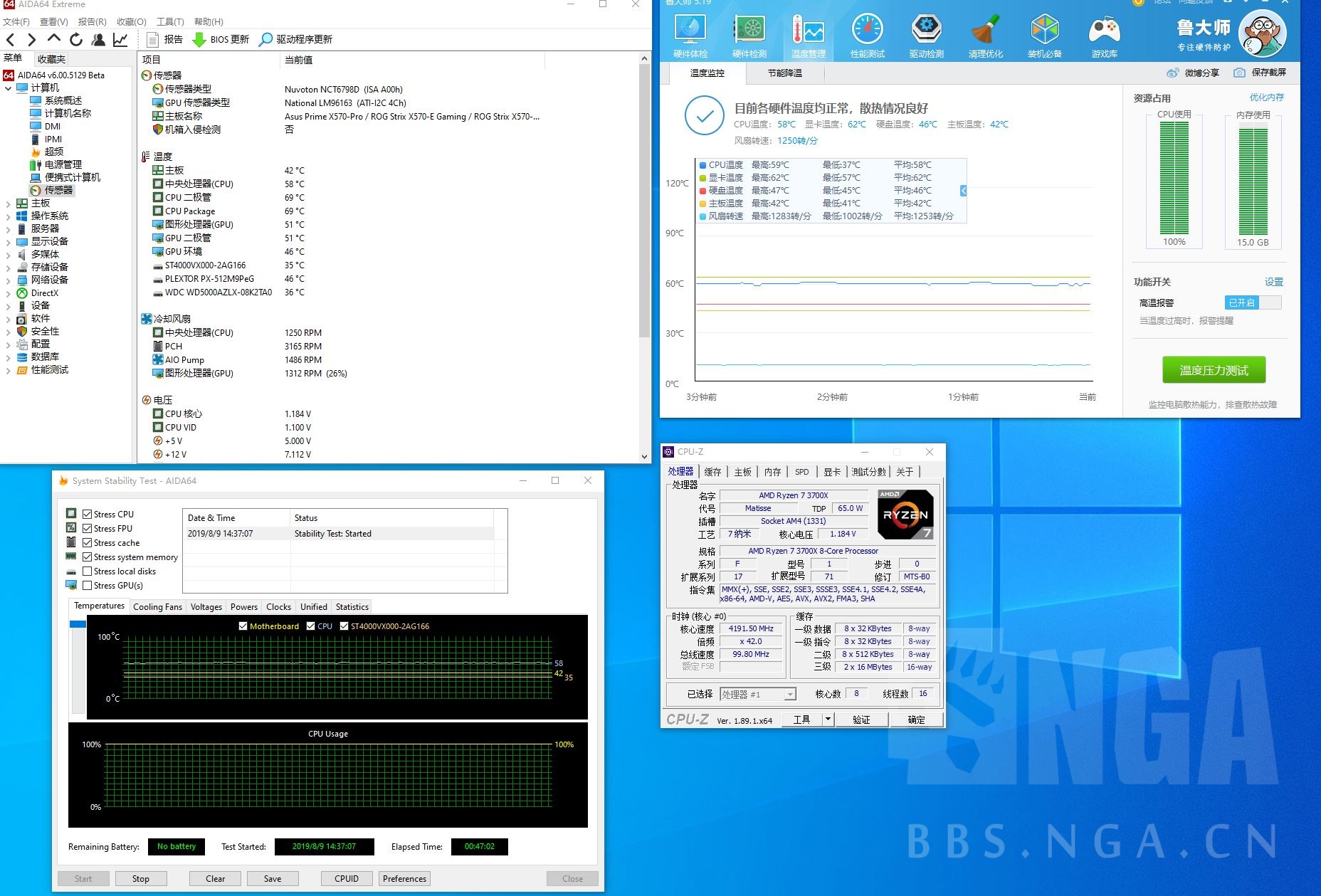Screen dimensions: 1321x896
Task: Click the Stop button in stability test
Action: tap(140, 879)
